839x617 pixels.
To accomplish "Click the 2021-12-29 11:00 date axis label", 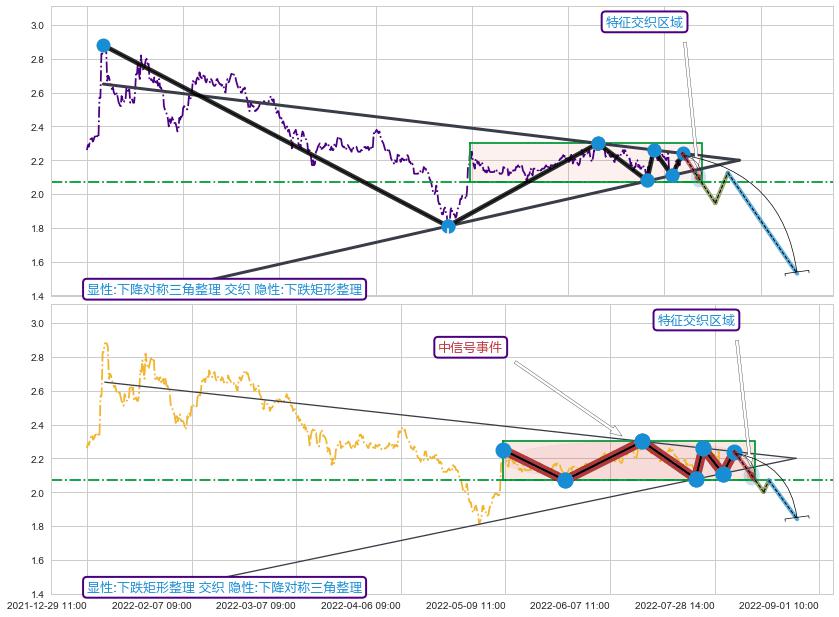I will pyautogui.click(x=48, y=605).
